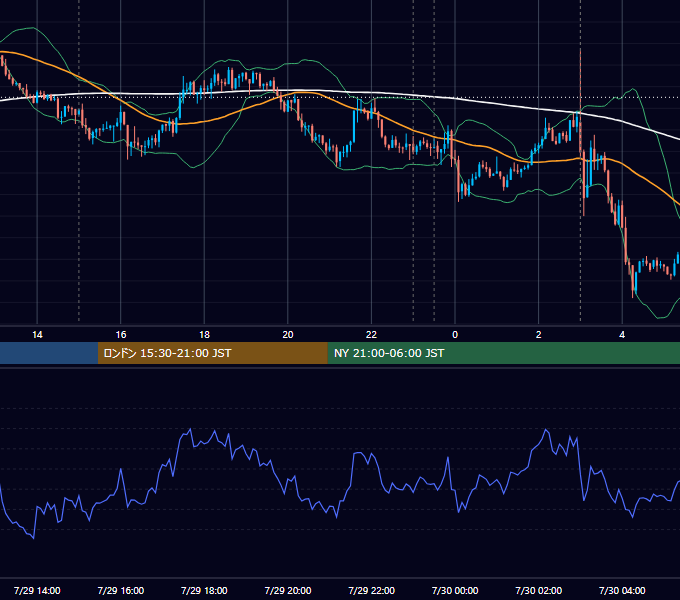The image size is (680, 600).
Task: Click the 7/29 18:00 time label
Action: 204,590
